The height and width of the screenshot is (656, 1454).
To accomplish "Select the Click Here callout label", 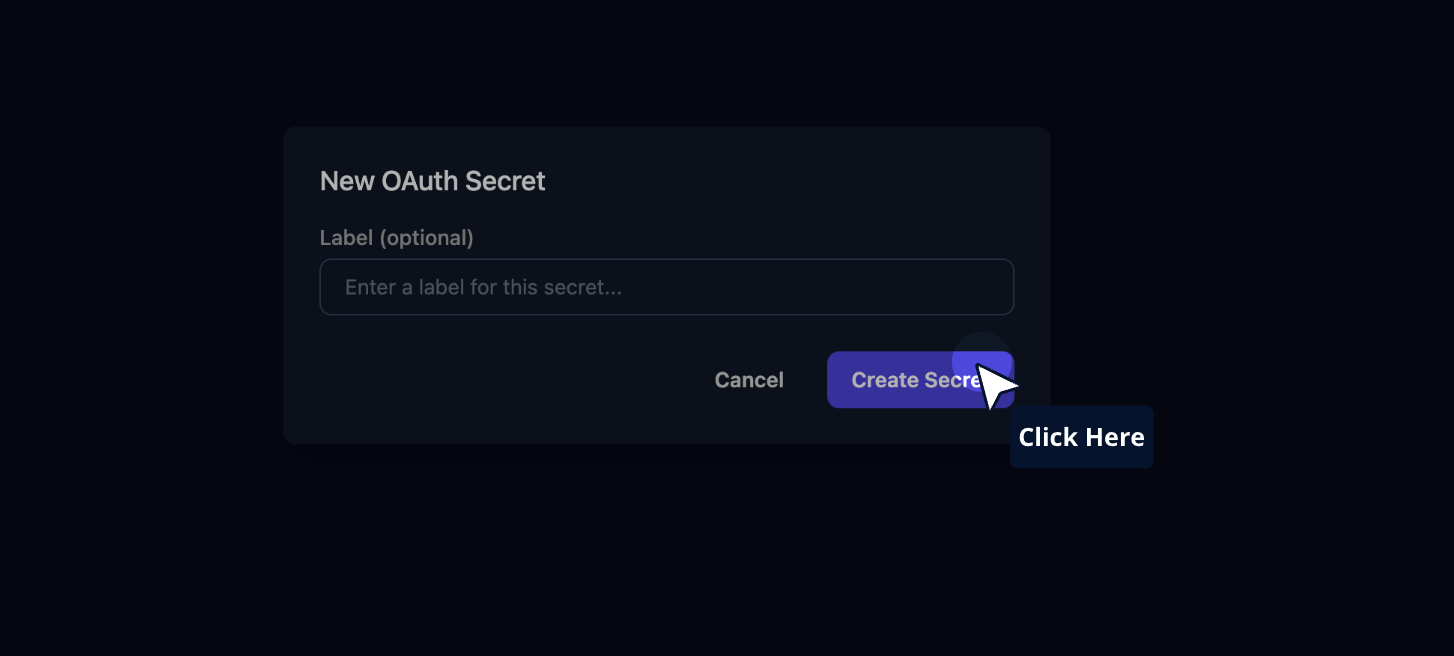I will coord(1082,437).
